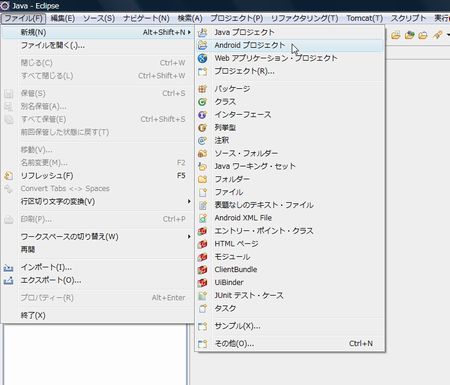450x385 pixels.
Task: Open the スクリプト menu
Action: point(409,18)
